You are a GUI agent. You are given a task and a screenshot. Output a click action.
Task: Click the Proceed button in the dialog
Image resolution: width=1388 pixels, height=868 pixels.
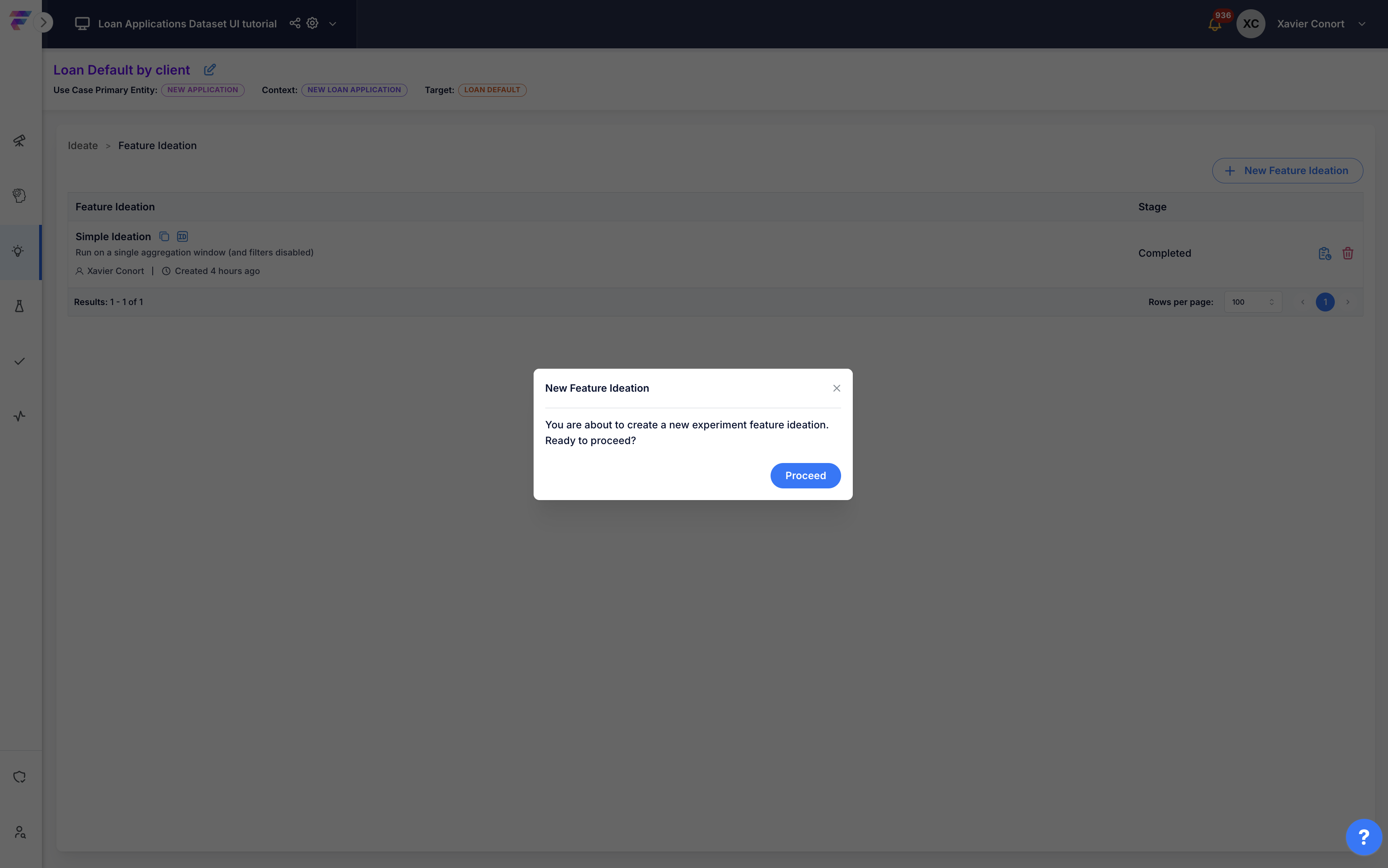click(x=805, y=476)
